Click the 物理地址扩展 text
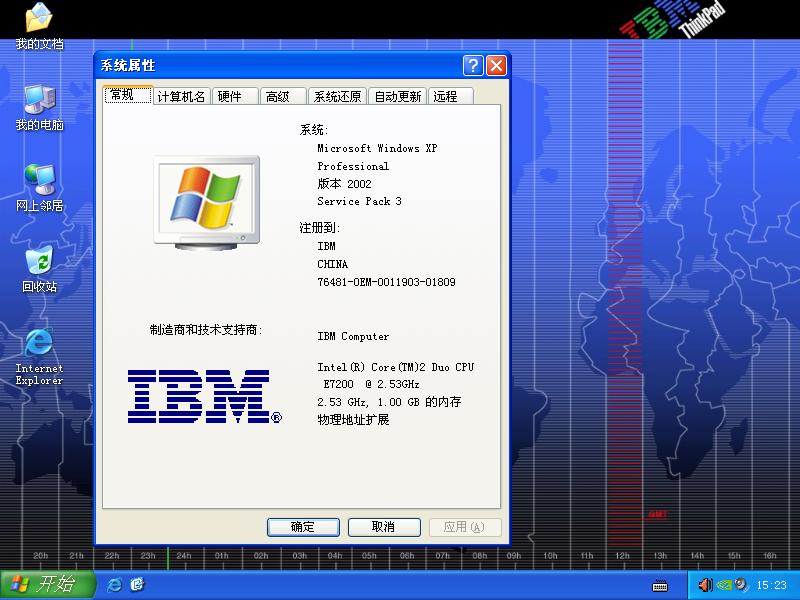 pyautogui.click(x=353, y=420)
